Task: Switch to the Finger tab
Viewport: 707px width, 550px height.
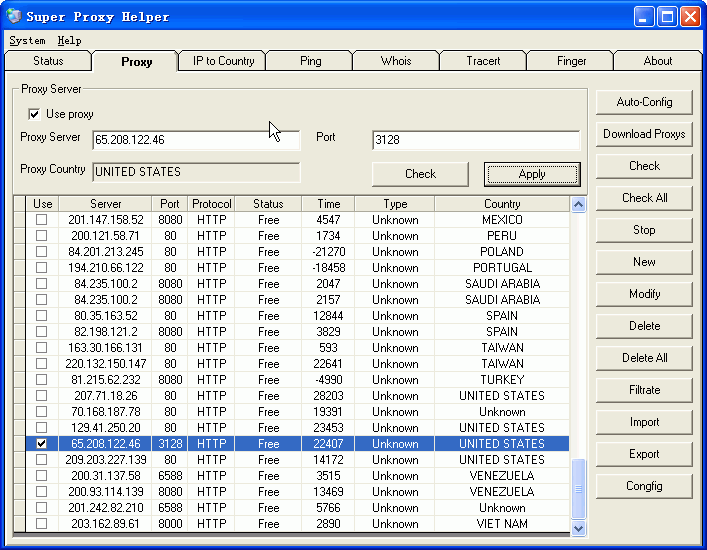Action: click(571, 61)
